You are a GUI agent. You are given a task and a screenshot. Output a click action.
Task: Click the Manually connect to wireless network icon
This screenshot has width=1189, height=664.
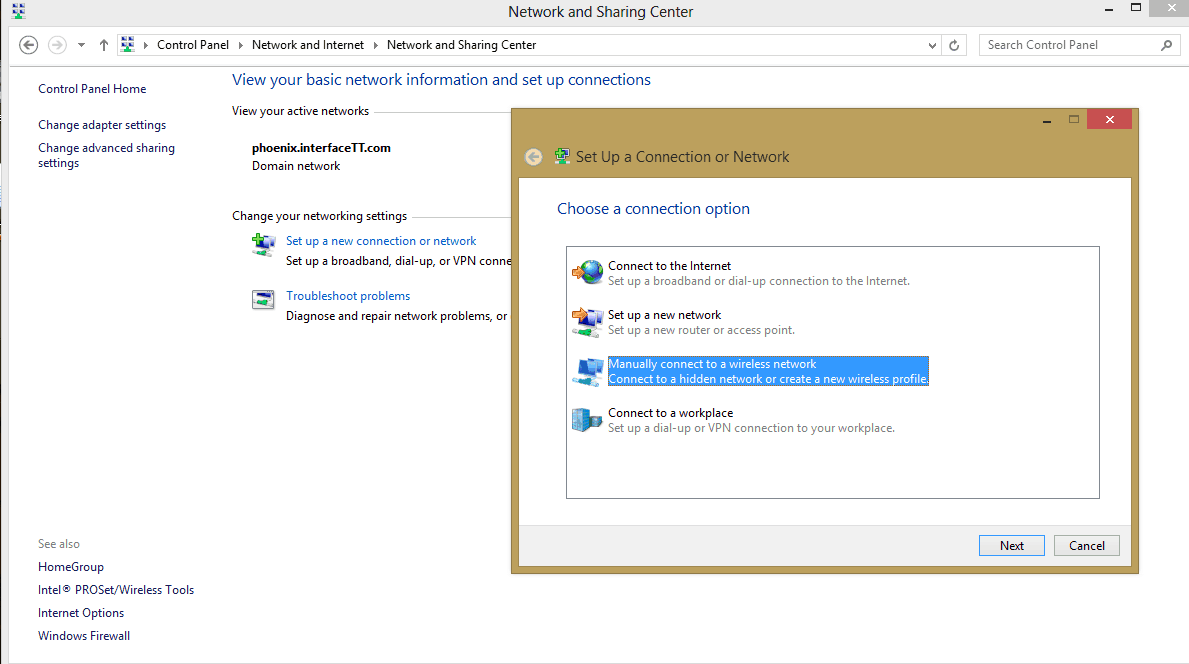click(588, 370)
